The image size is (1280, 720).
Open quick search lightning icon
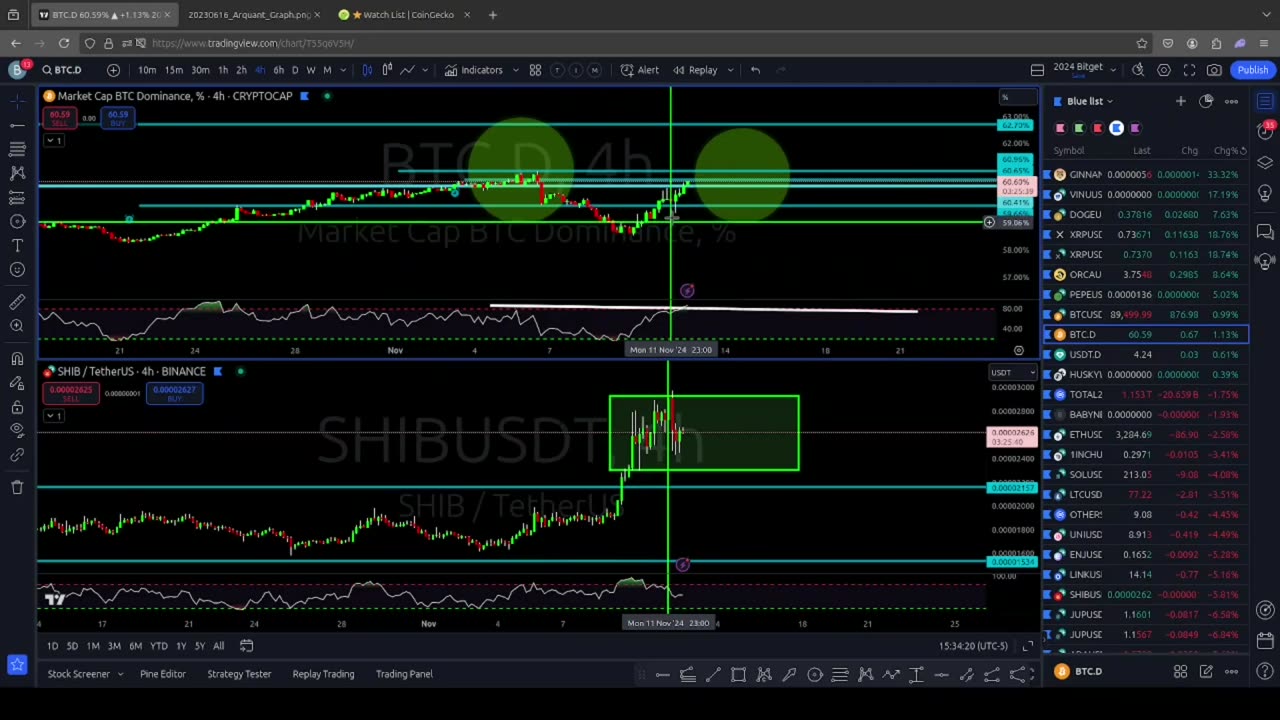coord(1138,70)
